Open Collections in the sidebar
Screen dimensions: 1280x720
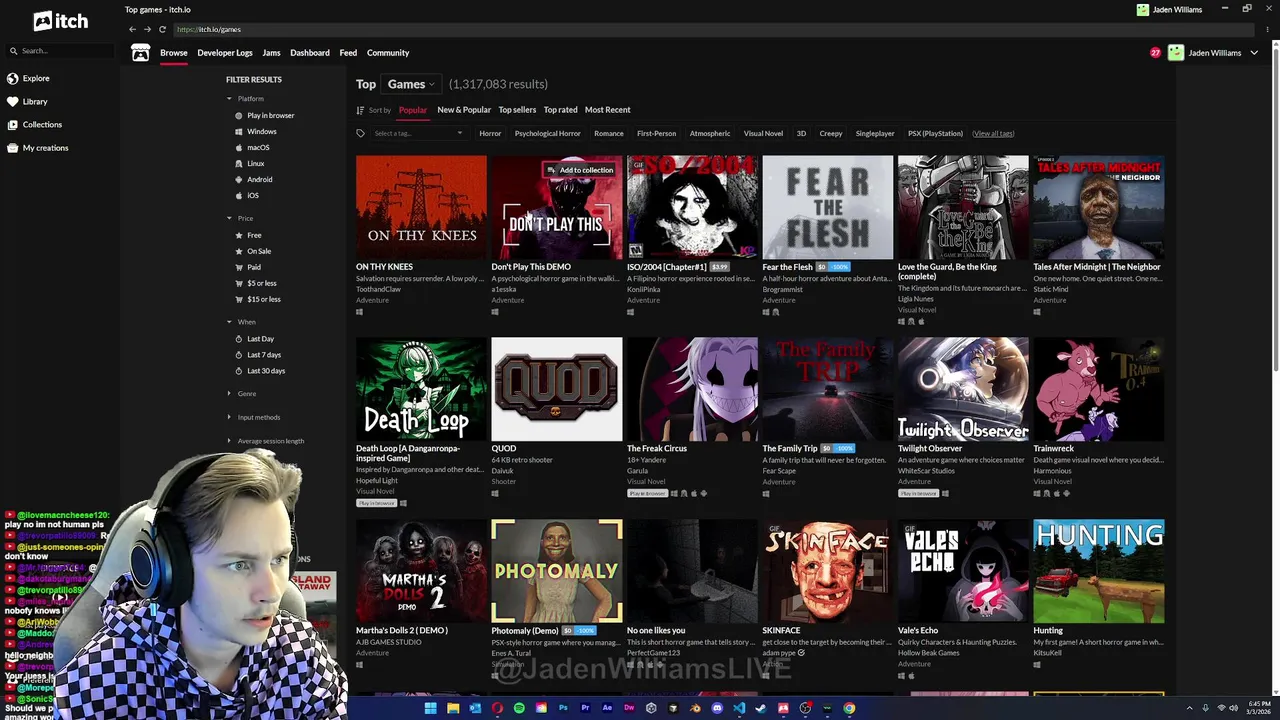point(34,124)
